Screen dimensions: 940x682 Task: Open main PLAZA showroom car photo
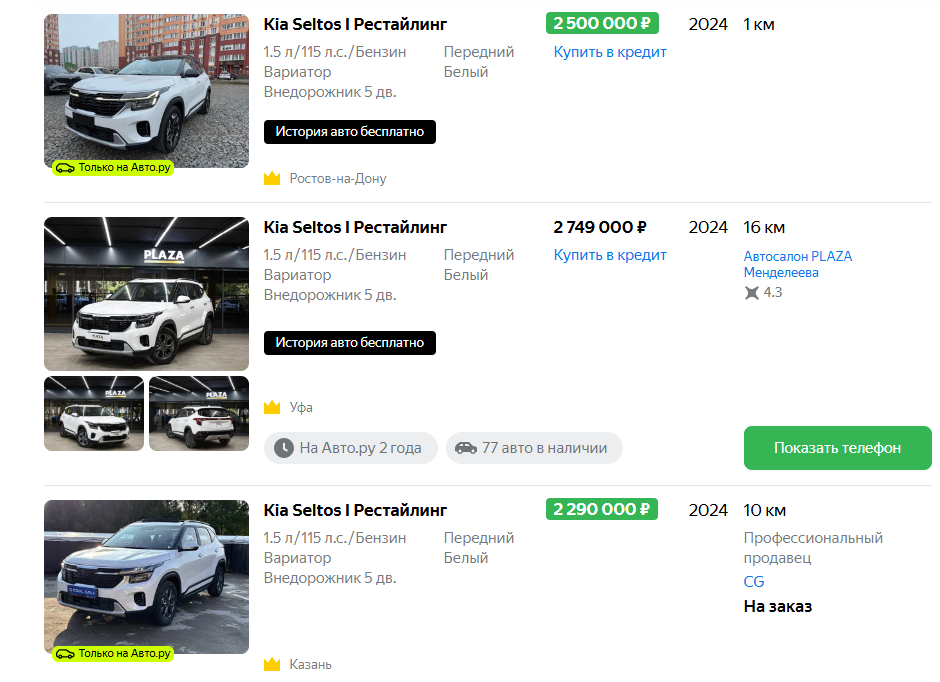(146, 294)
